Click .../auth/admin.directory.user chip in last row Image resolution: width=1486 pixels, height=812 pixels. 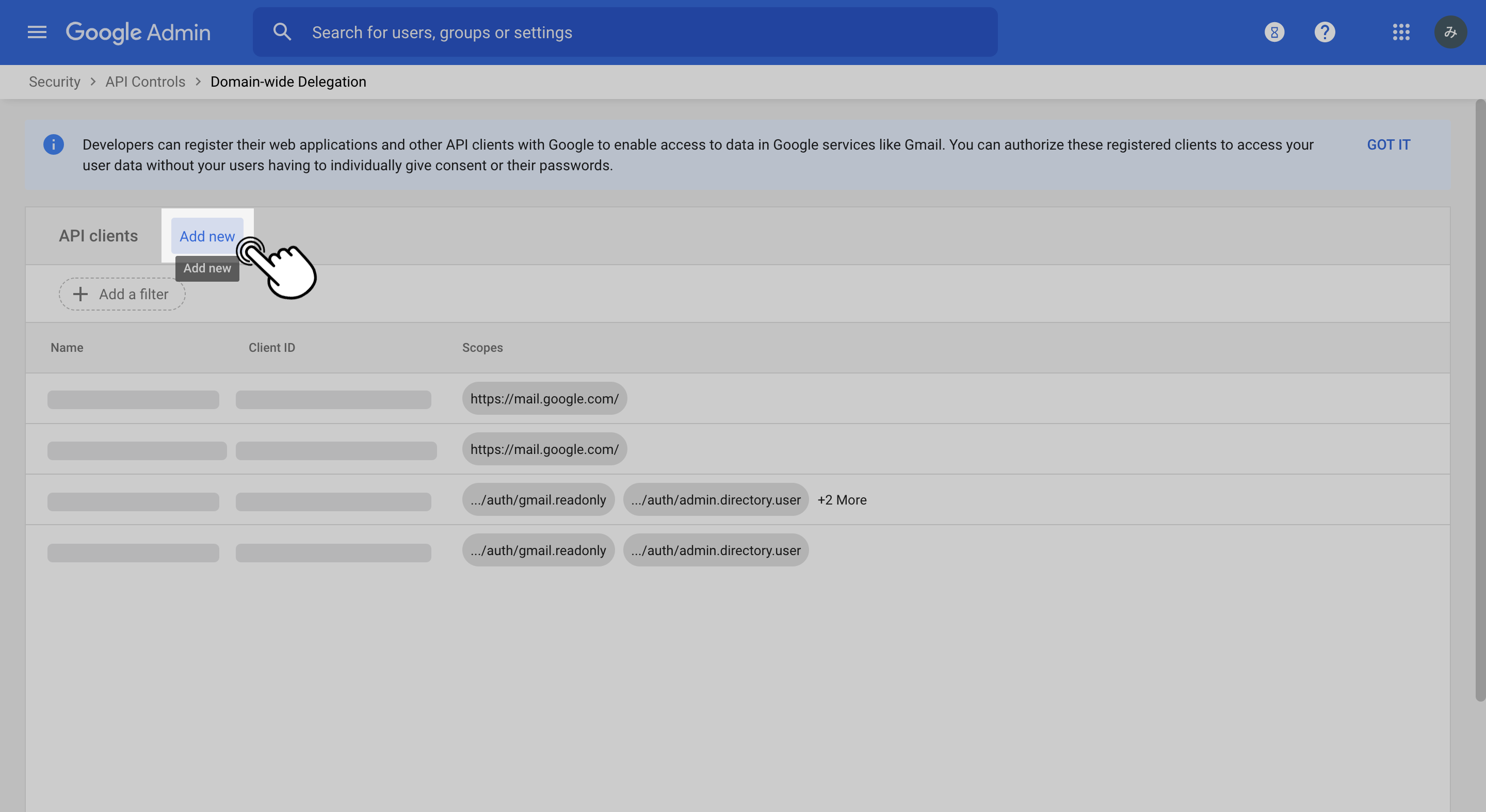coord(715,550)
